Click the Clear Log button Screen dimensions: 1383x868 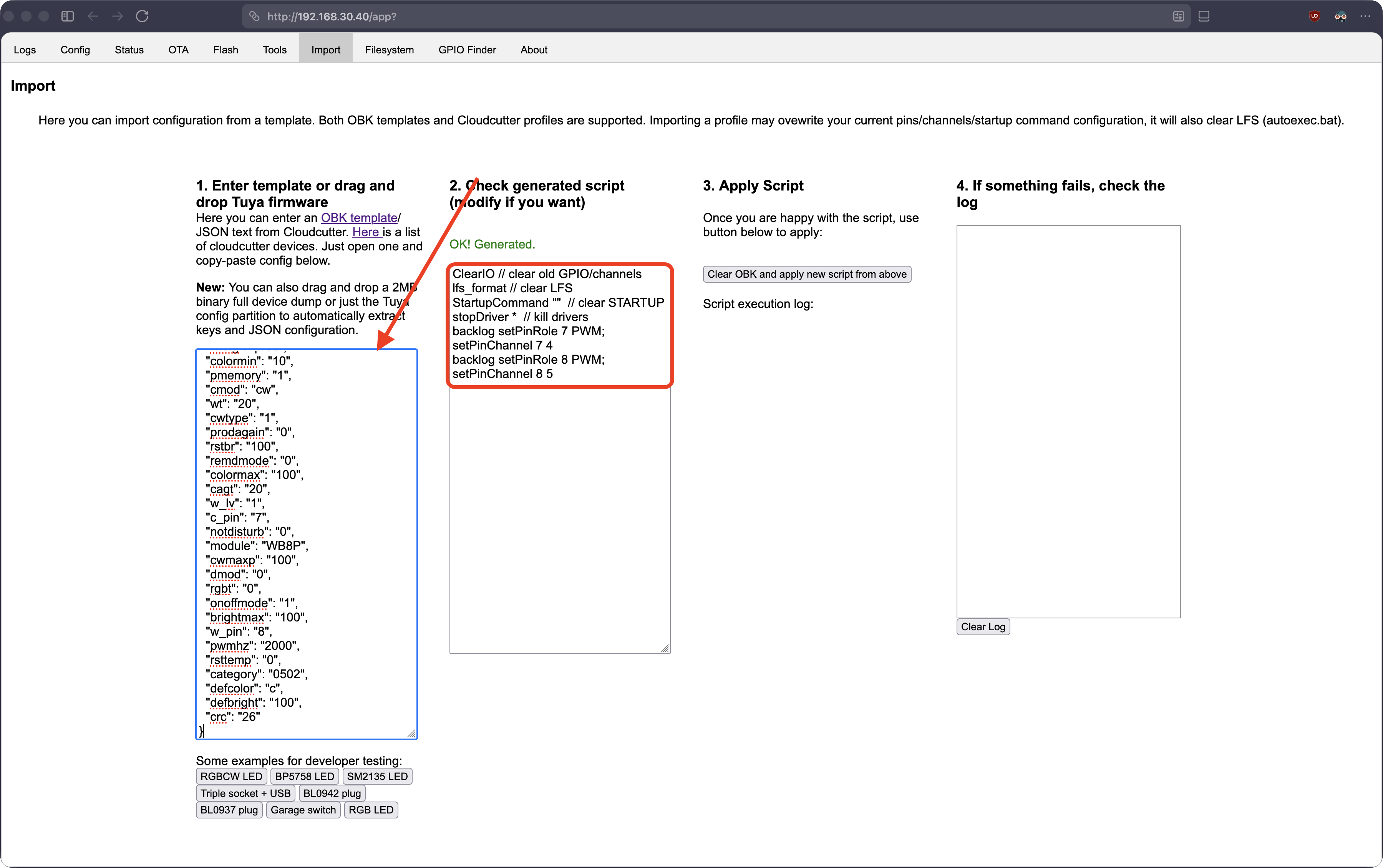[983, 626]
